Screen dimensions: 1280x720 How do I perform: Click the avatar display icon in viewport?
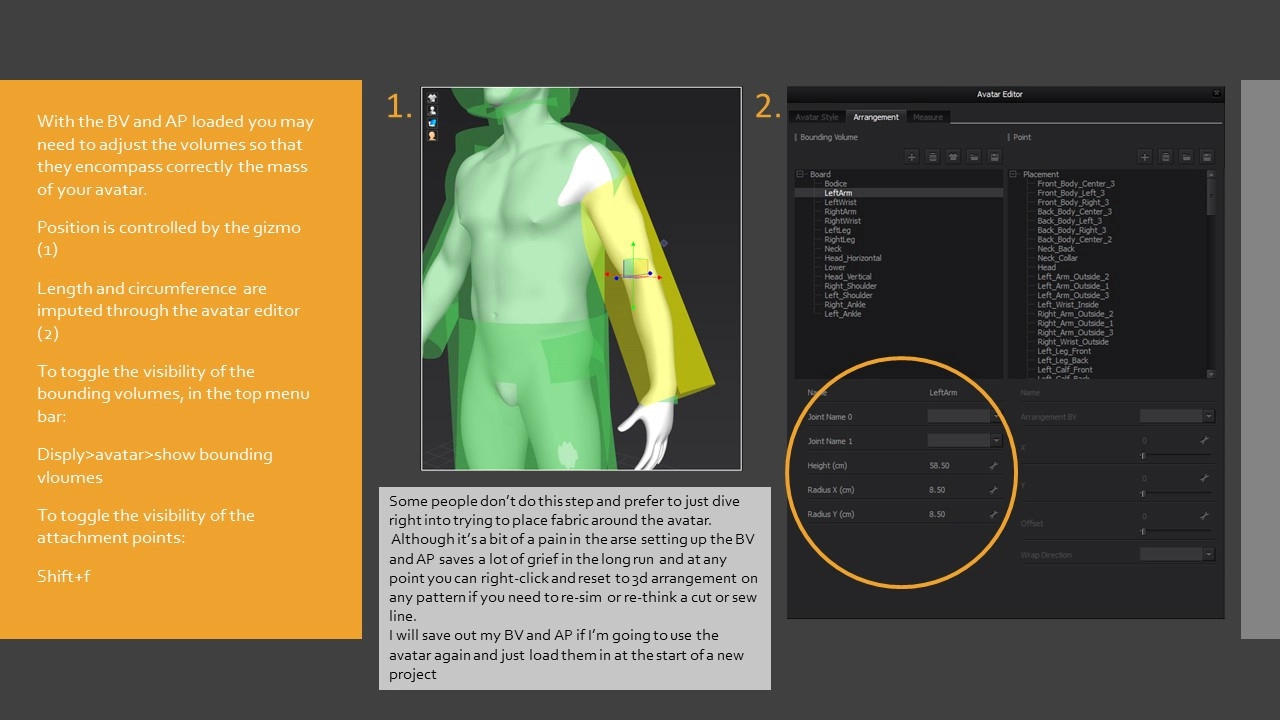[x=432, y=110]
